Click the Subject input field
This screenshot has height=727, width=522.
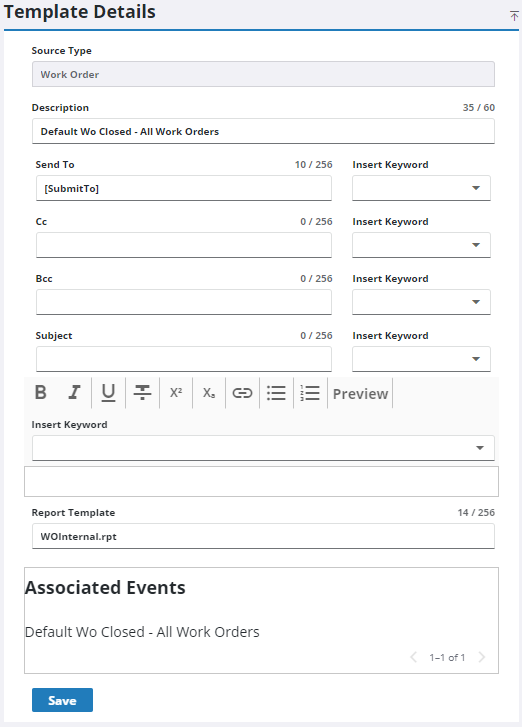point(184,359)
